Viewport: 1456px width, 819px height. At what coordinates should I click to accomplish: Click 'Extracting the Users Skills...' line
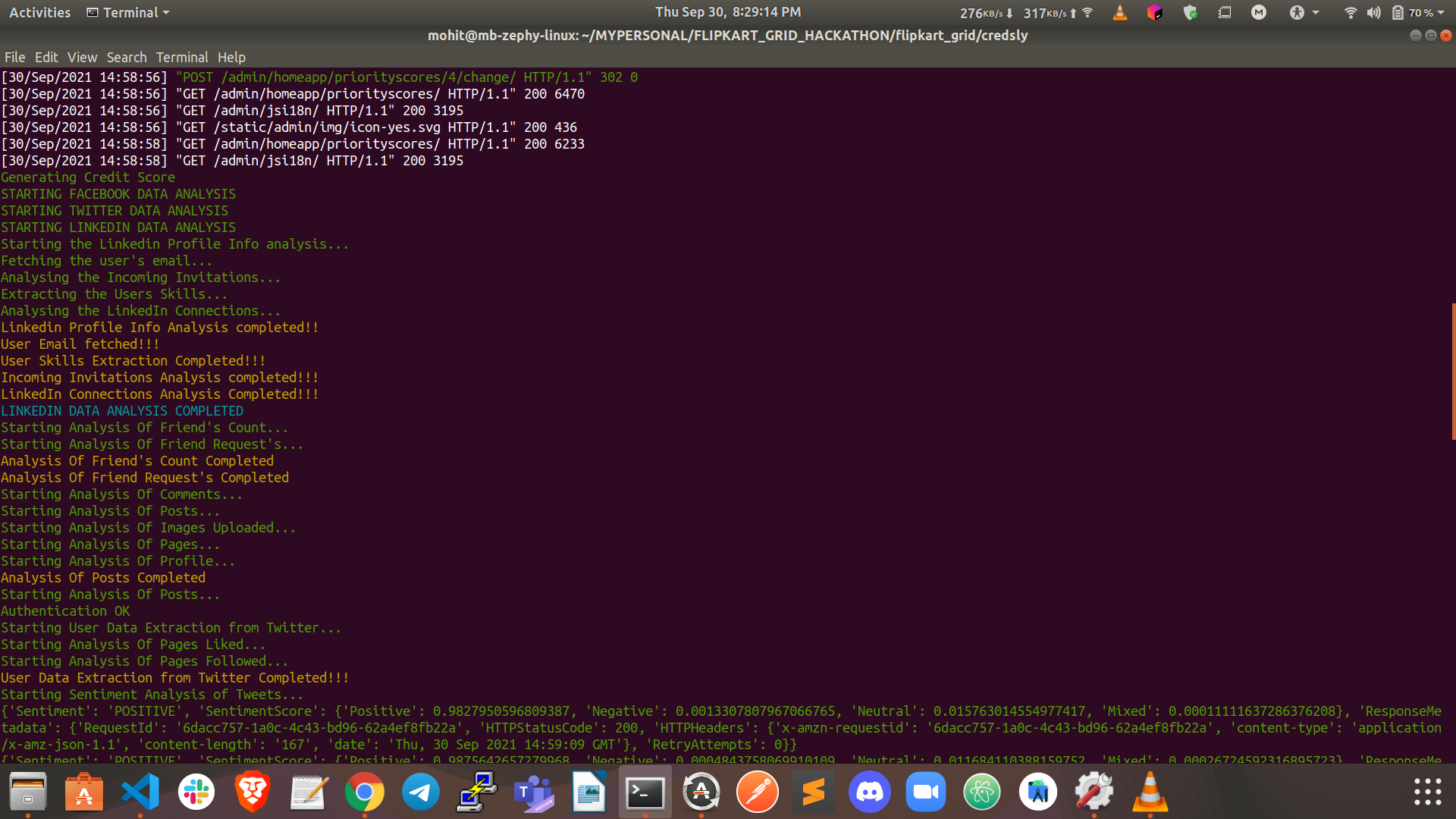pos(114,294)
